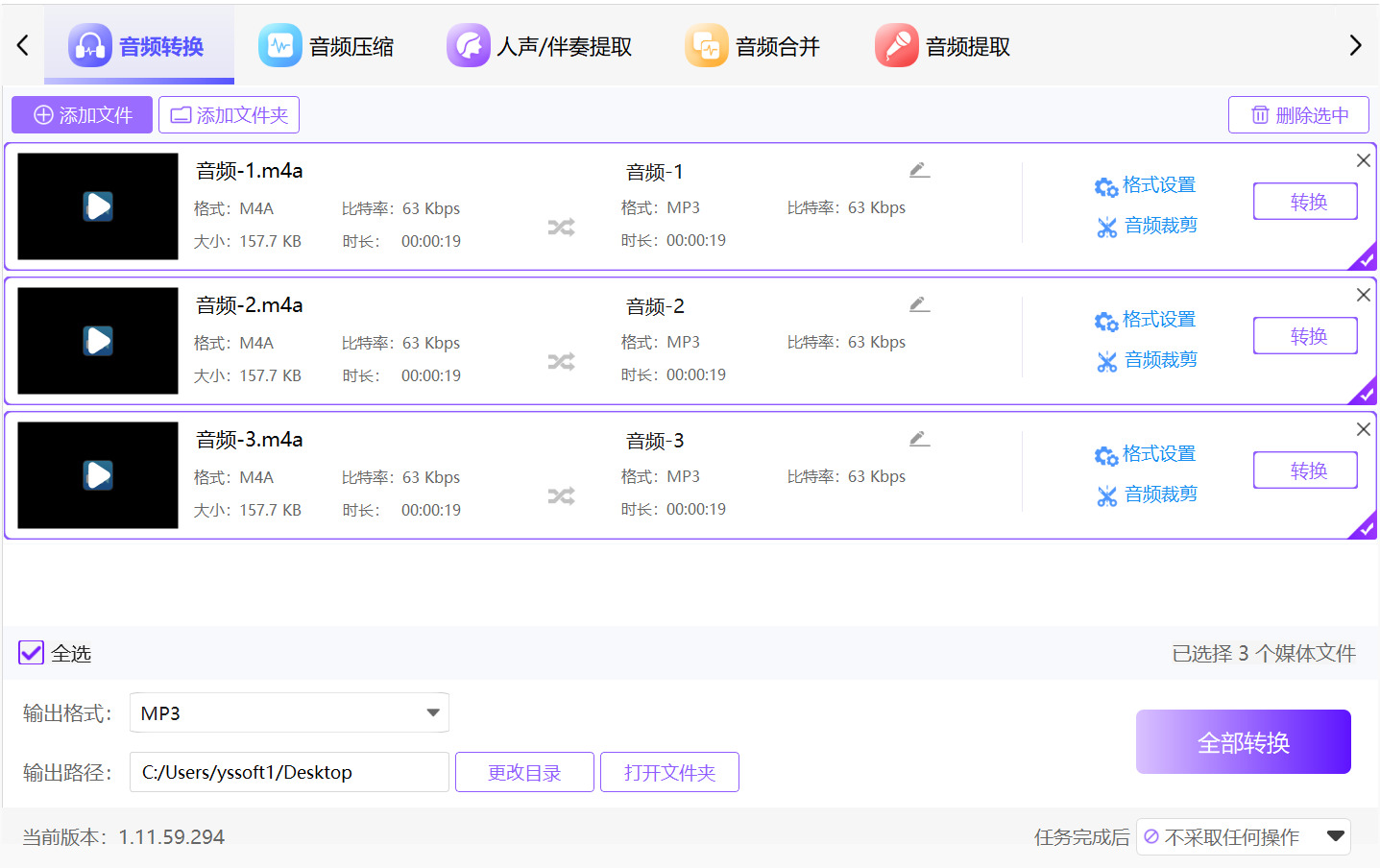Edit output name 音频-1 with pencil icon

(x=919, y=170)
